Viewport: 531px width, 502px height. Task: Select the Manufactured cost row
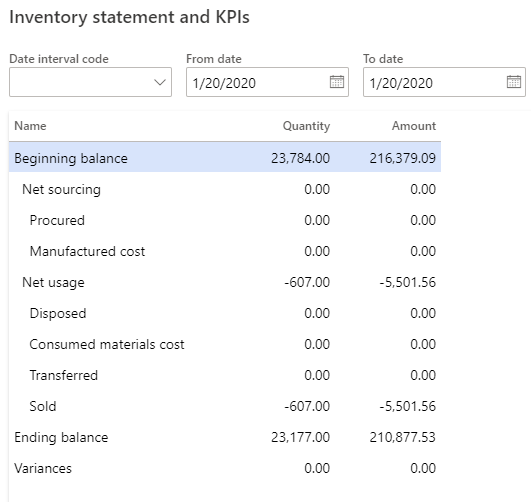click(225, 251)
